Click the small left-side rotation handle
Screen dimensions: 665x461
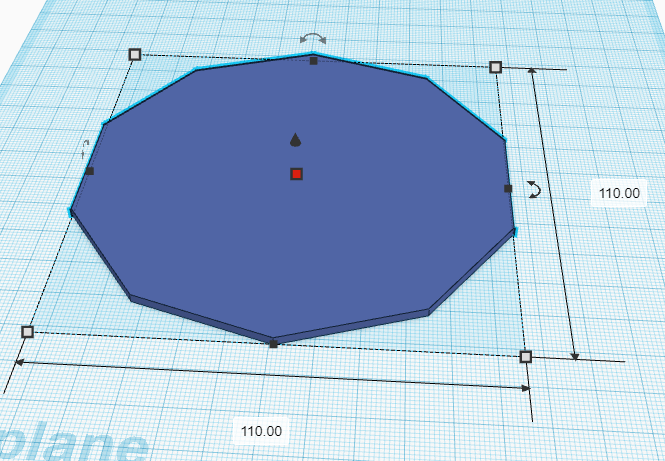click(x=85, y=149)
